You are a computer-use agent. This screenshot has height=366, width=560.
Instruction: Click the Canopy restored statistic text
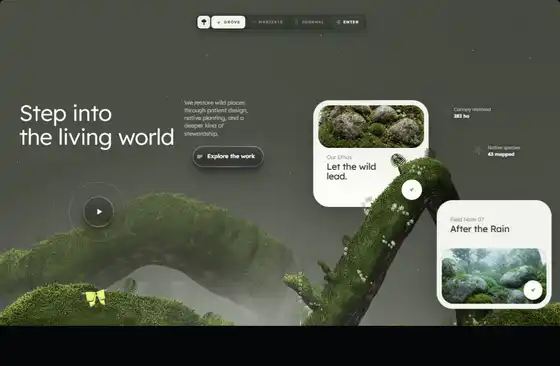click(x=472, y=113)
